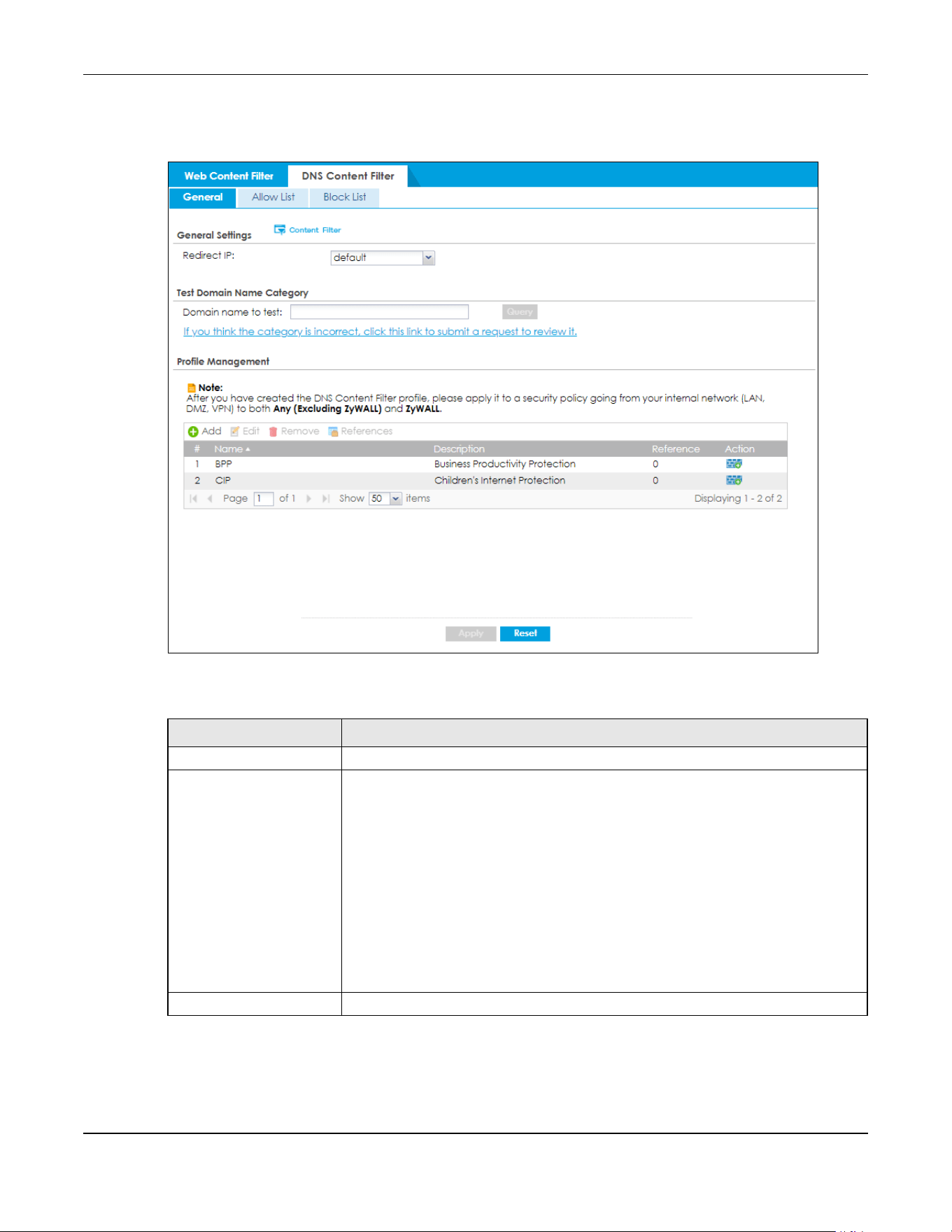Open References for the selected profile
Viewport: 952px width, 1232px height.
(x=360, y=431)
